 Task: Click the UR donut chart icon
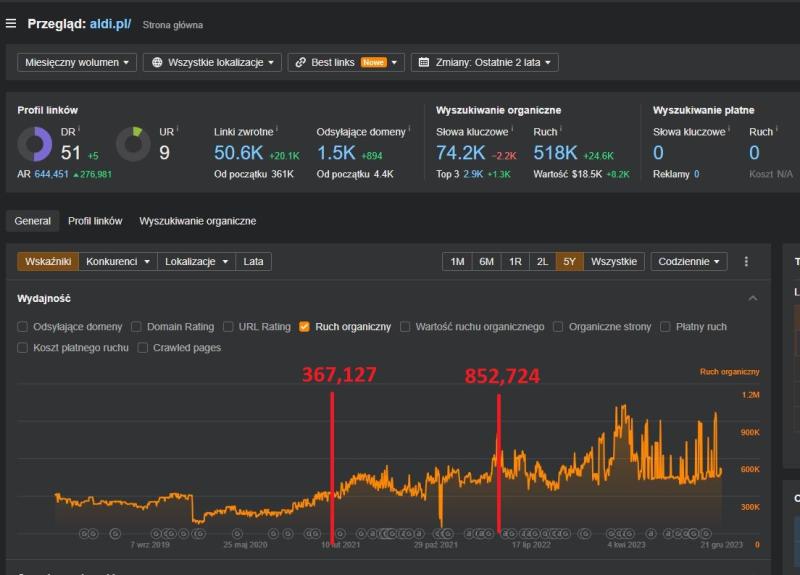133,145
